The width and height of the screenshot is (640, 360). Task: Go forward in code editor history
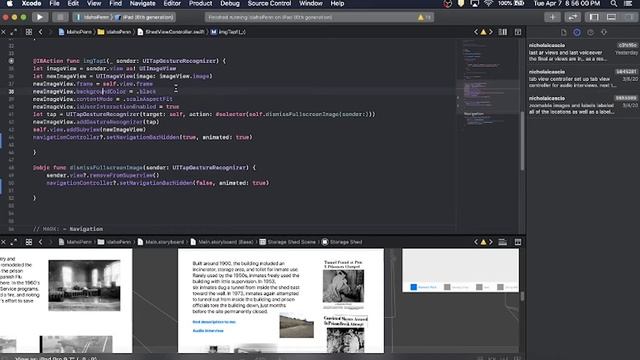click(x=50, y=32)
